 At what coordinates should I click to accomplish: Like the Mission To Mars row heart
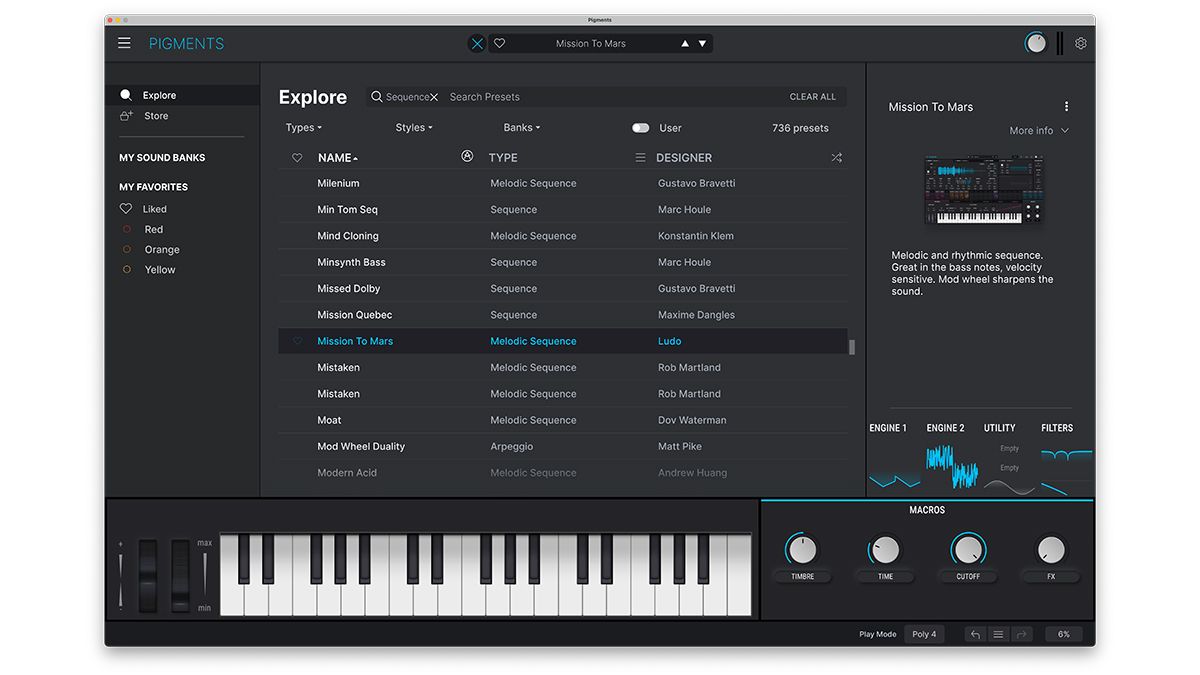pyautogui.click(x=297, y=341)
